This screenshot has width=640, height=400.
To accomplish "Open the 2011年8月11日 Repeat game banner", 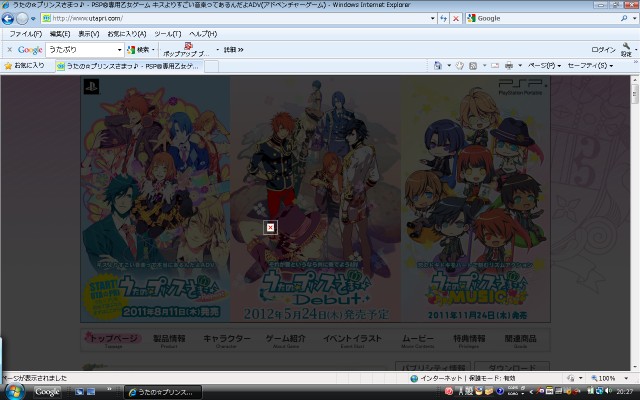I will tap(156, 199).
